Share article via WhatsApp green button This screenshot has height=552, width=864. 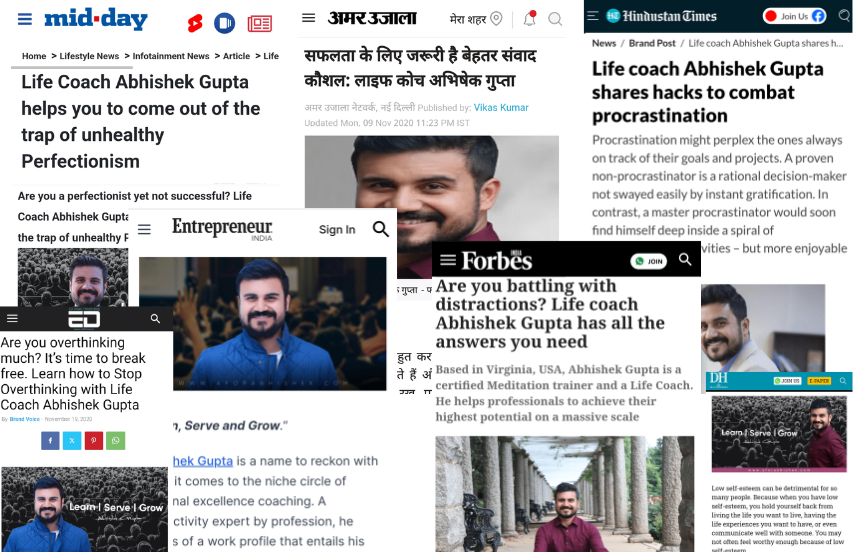click(x=116, y=440)
